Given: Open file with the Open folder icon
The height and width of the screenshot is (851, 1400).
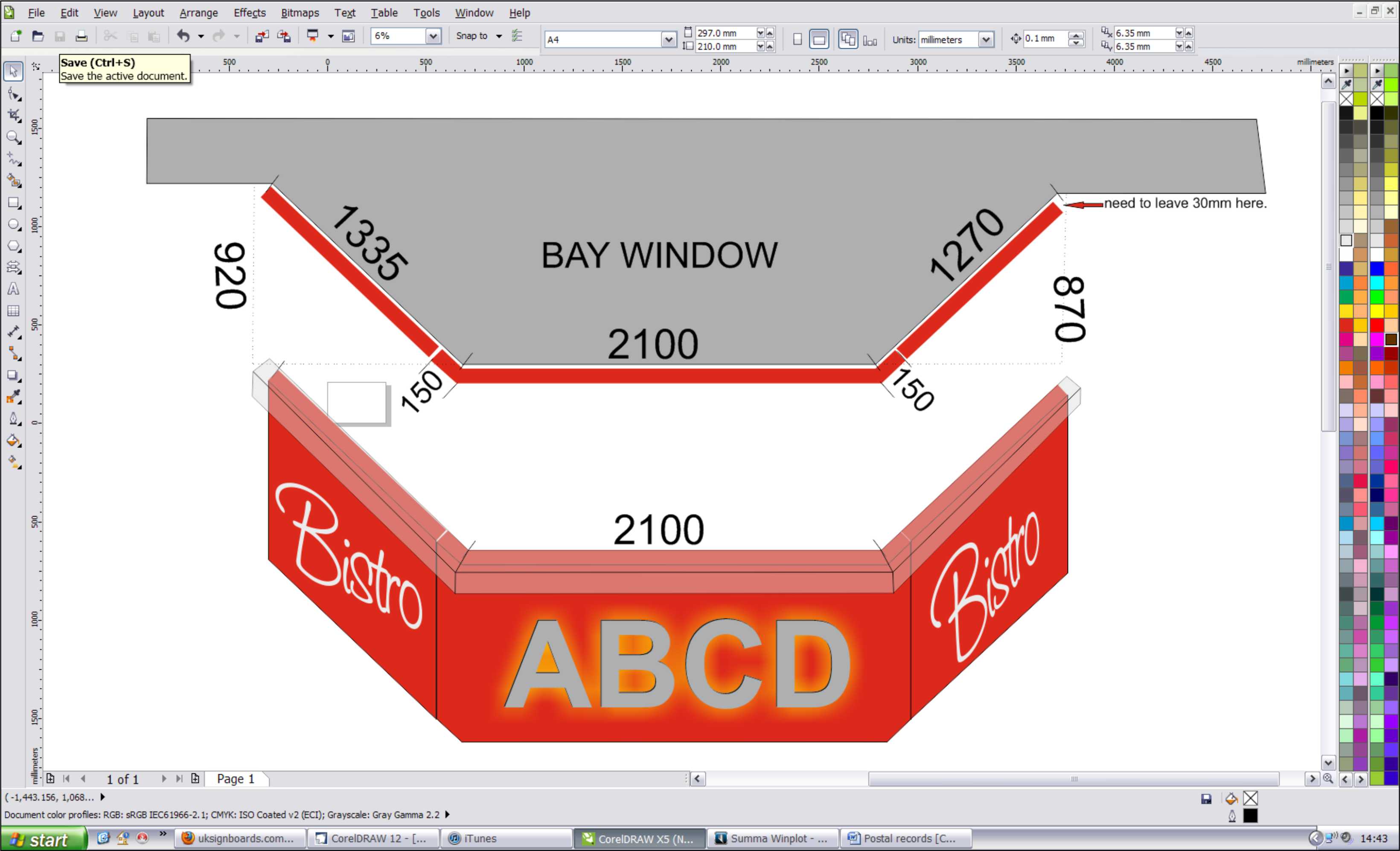Looking at the screenshot, I should (38, 36).
